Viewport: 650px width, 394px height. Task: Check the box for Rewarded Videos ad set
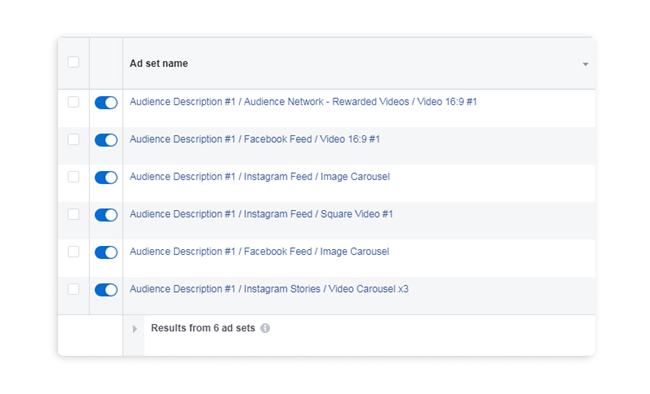click(73, 102)
